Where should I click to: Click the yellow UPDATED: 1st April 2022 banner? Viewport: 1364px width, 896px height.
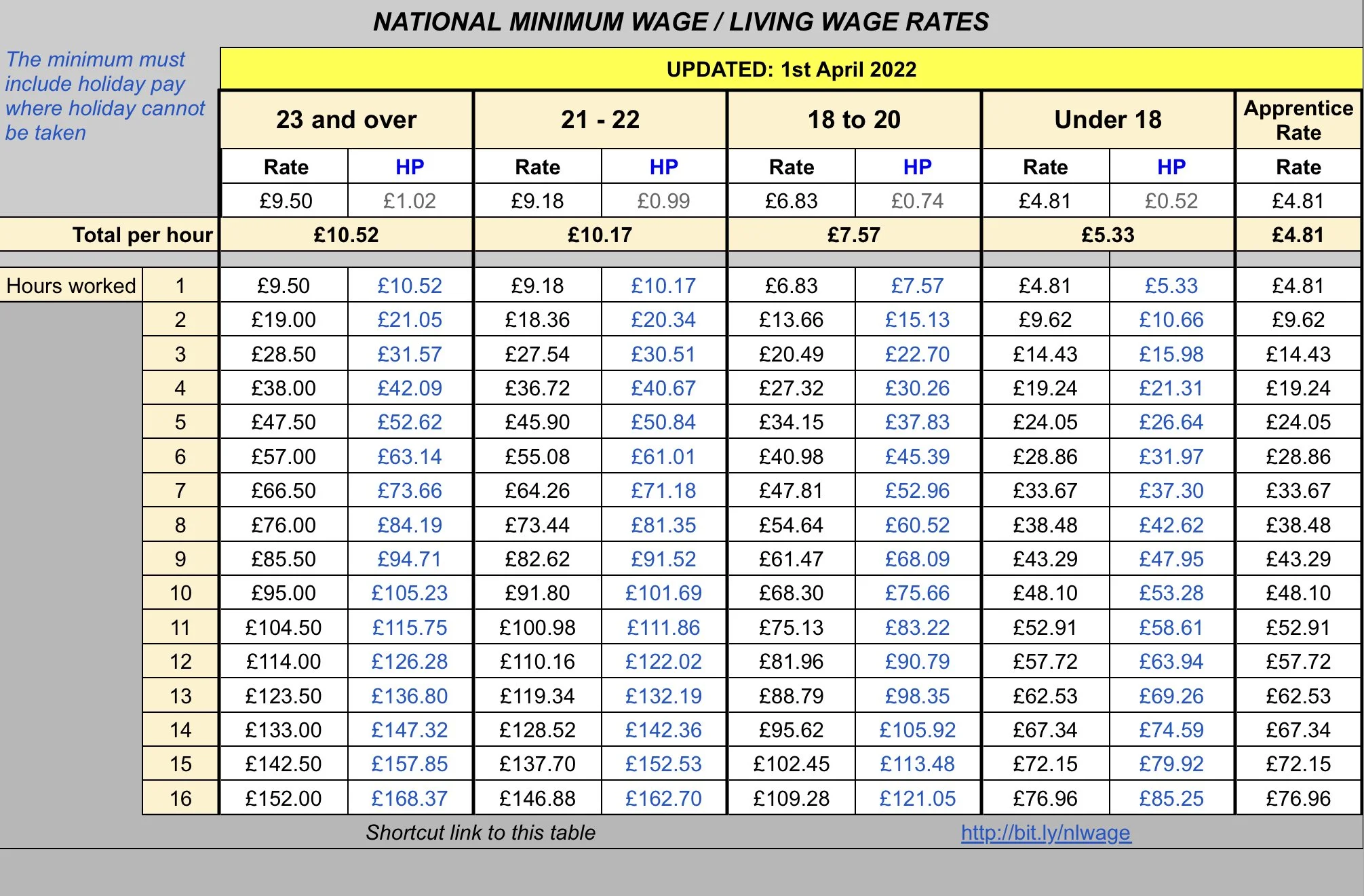point(791,69)
